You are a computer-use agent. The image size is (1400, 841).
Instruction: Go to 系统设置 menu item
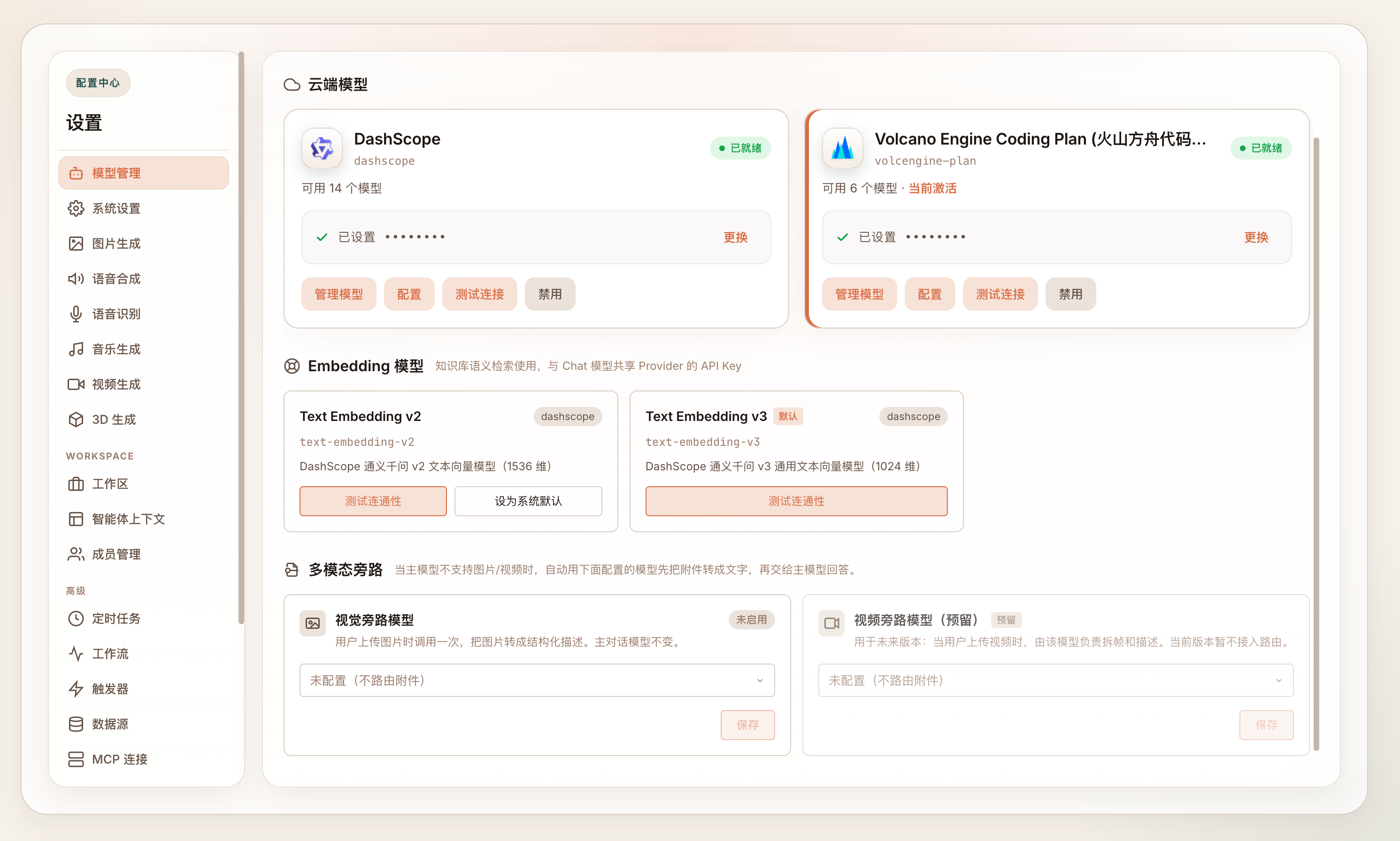pyautogui.click(x=143, y=208)
